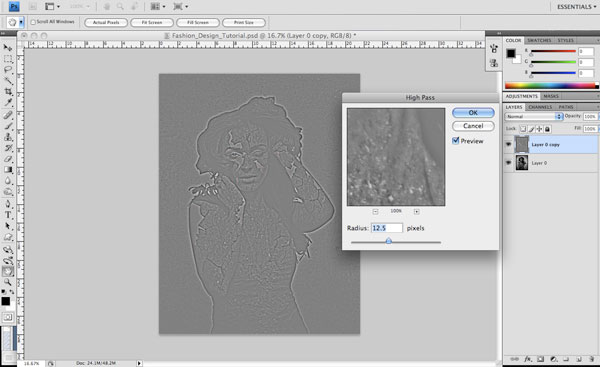
Task: Click lock position icon
Action: click(539, 129)
